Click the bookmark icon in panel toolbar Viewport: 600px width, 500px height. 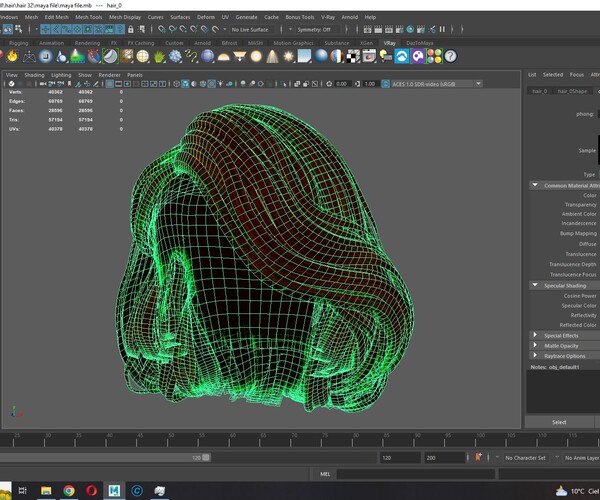[x=69, y=84]
